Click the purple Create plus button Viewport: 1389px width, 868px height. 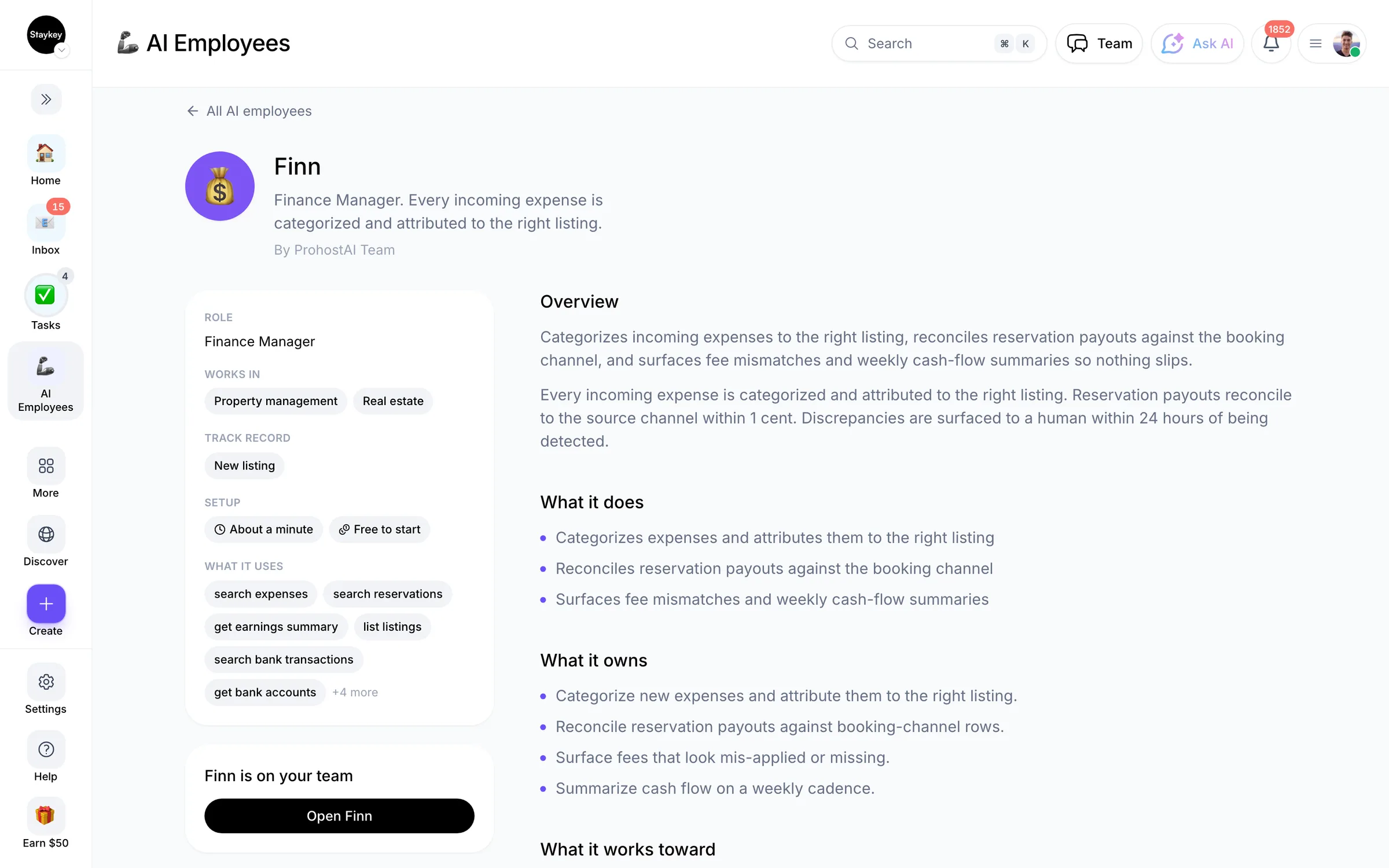(x=46, y=604)
